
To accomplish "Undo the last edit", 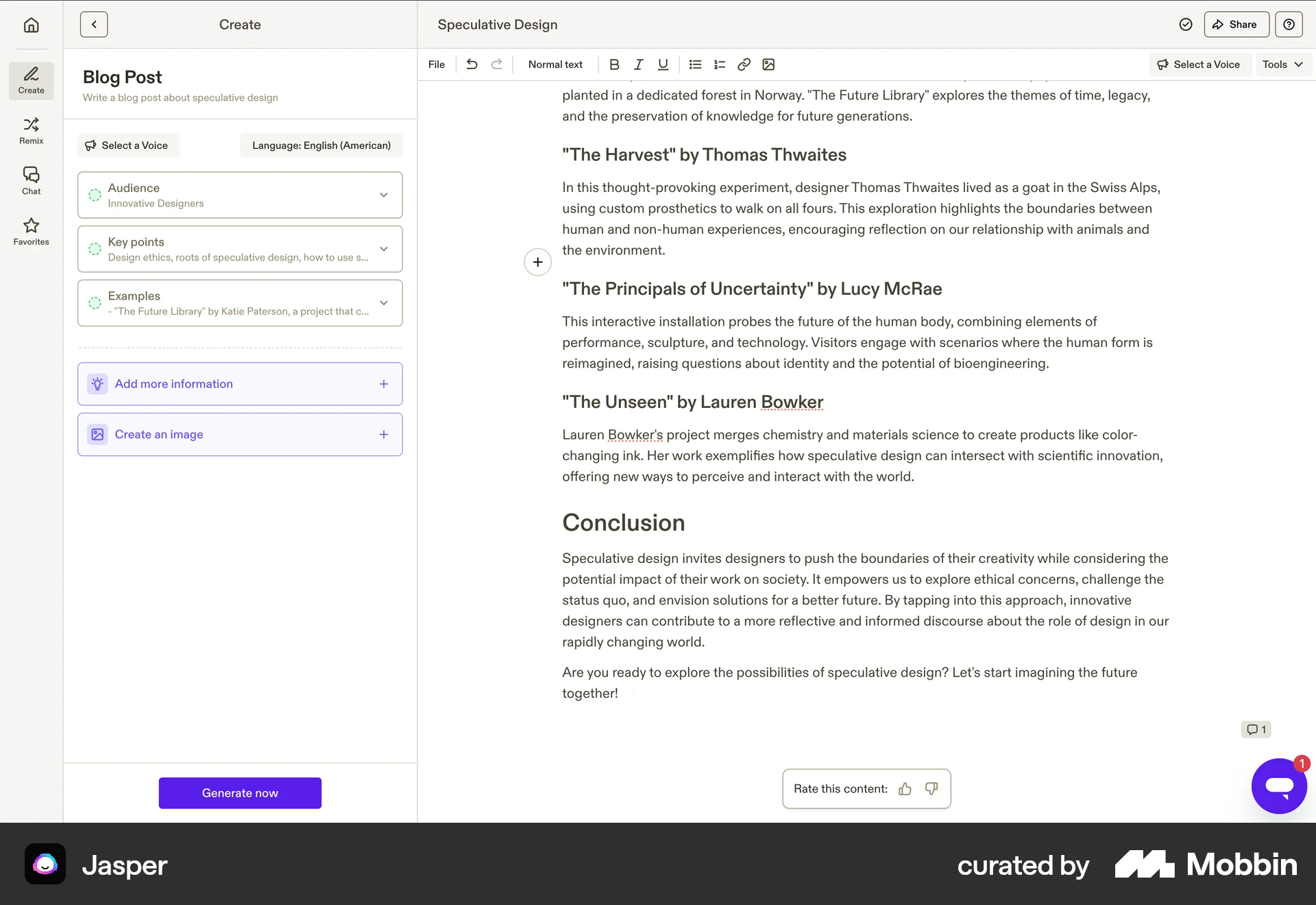I will point(472,64).
